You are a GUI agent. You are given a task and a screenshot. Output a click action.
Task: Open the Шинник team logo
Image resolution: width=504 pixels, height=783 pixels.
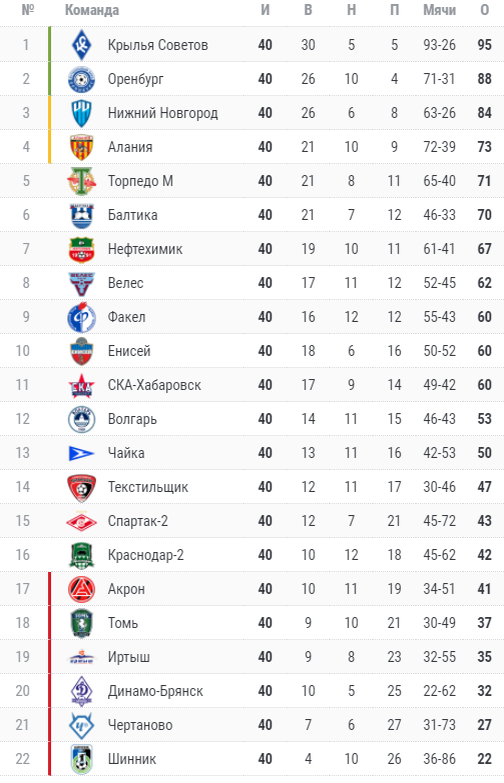81,759
